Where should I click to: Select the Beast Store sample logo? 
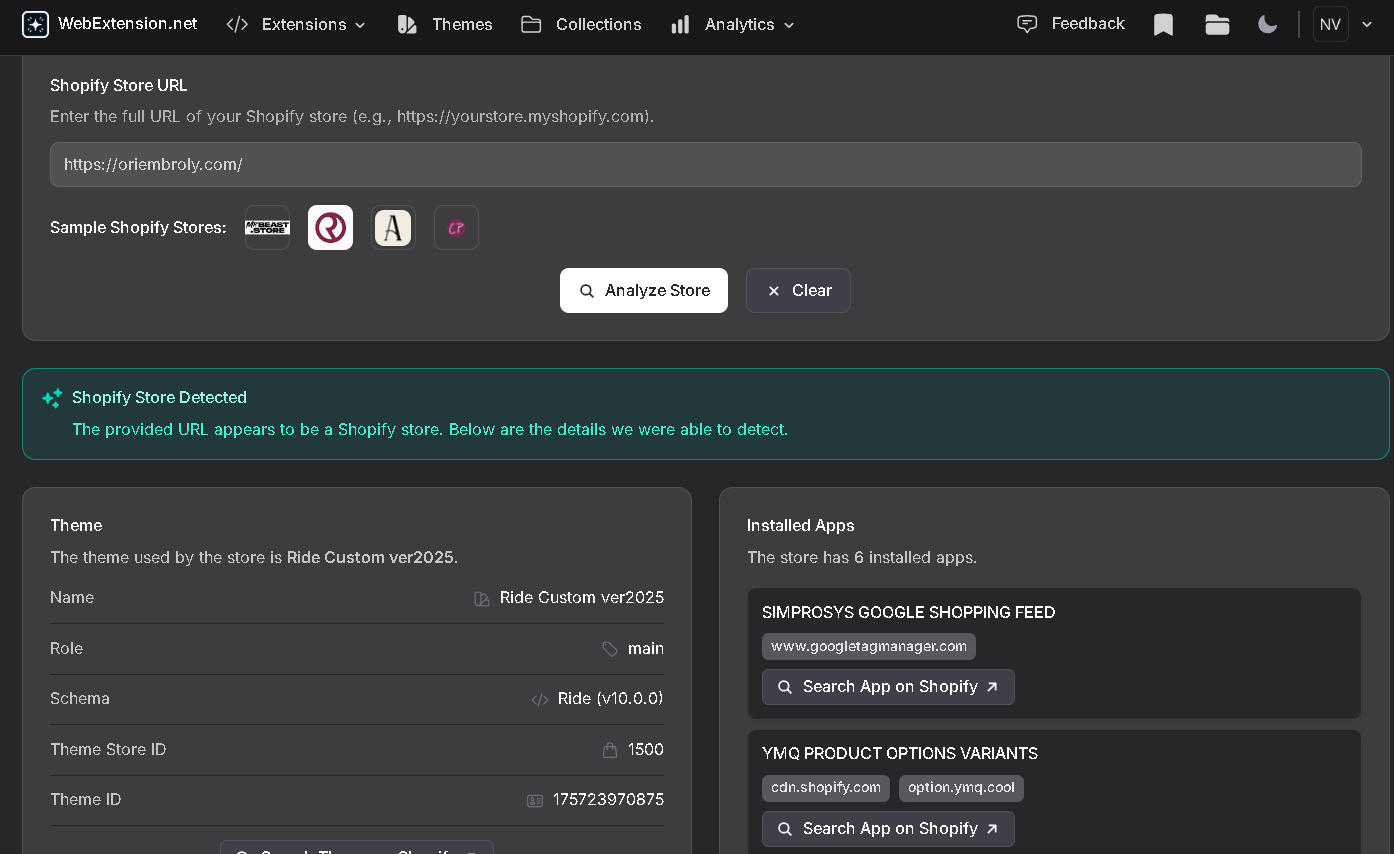click(267, 228)
